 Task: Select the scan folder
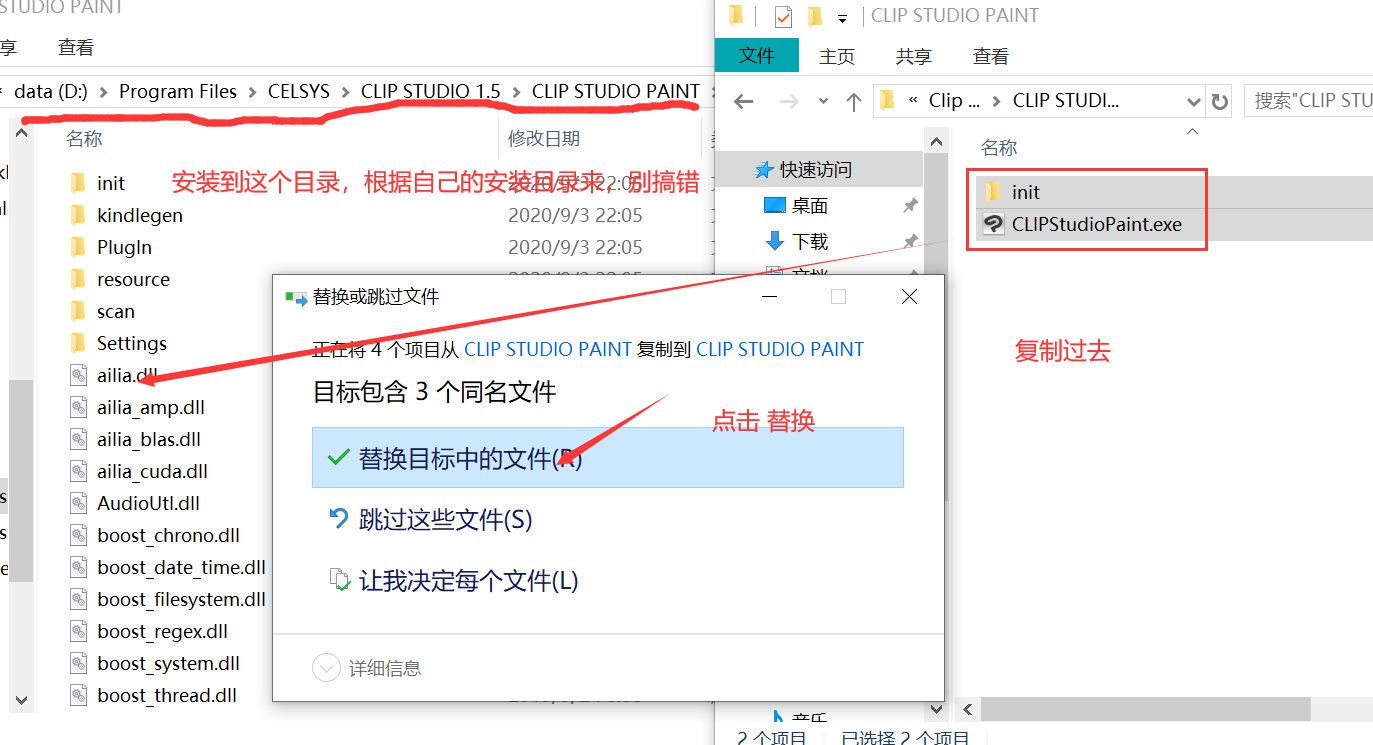pos(116,311)
